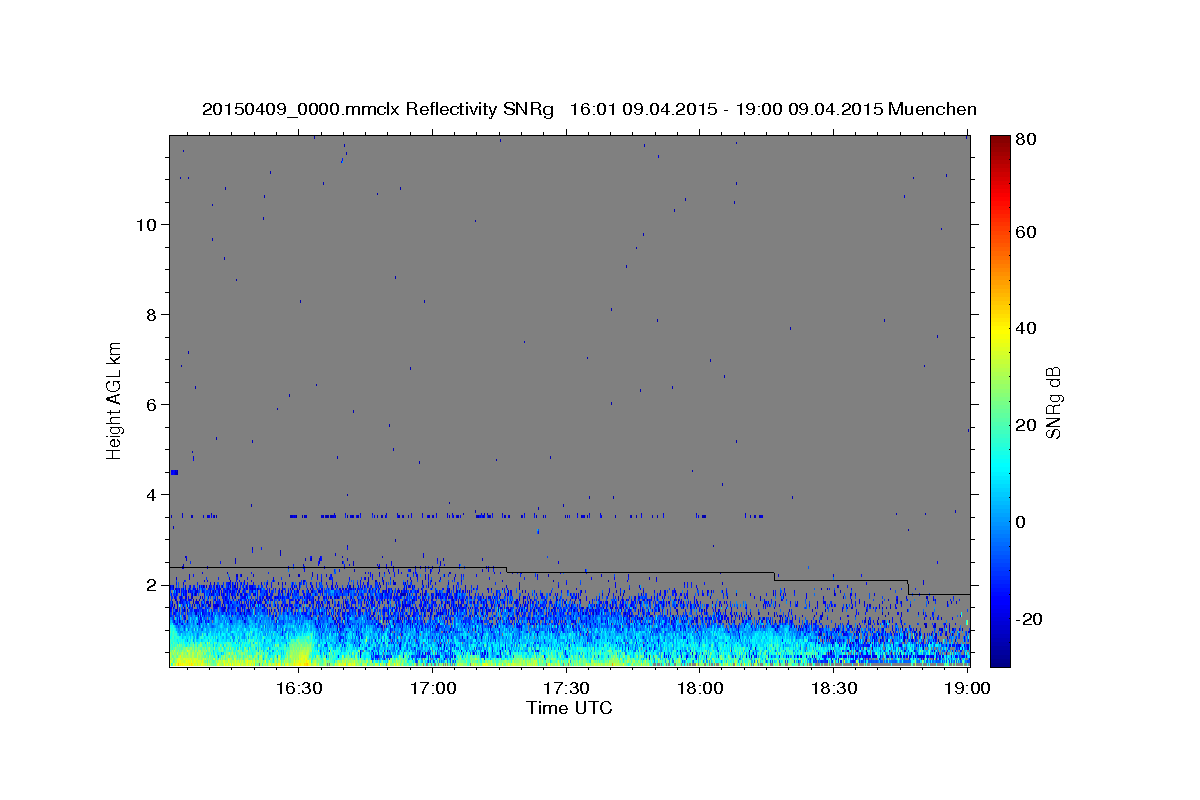This screenshot has height=800, width=1200.
Task: Click the 19:00 time tick label
Action: [968, 688]
